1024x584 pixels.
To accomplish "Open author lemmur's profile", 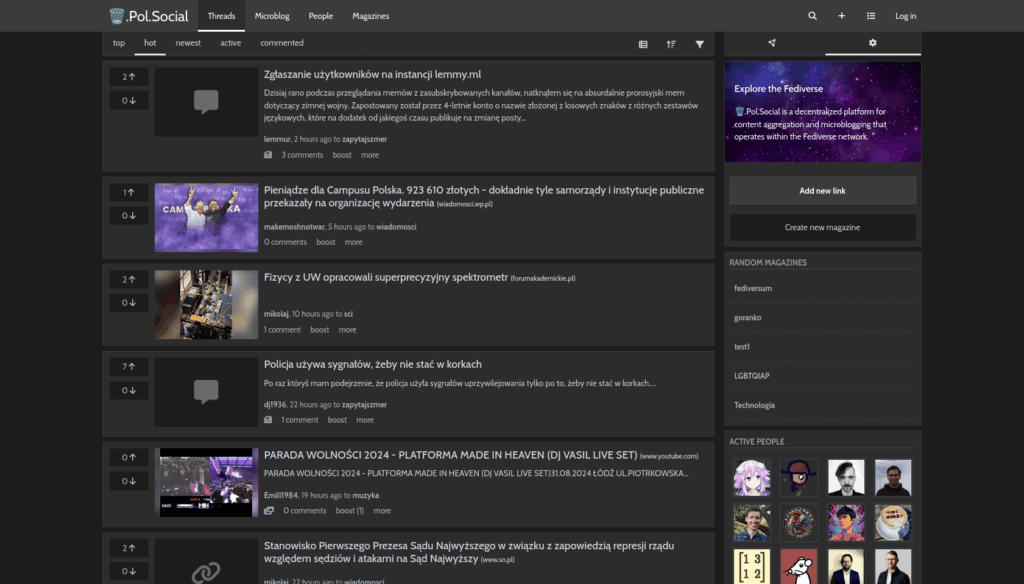I will pos(277,139).
